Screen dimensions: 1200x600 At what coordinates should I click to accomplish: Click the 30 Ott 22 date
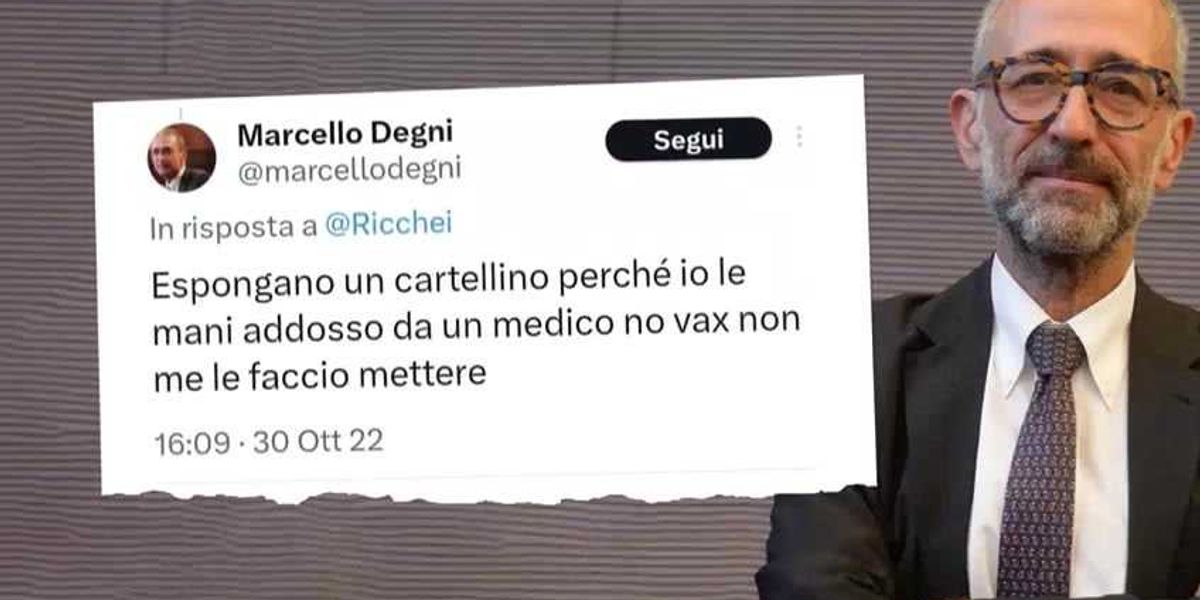(x=318, y=441)
